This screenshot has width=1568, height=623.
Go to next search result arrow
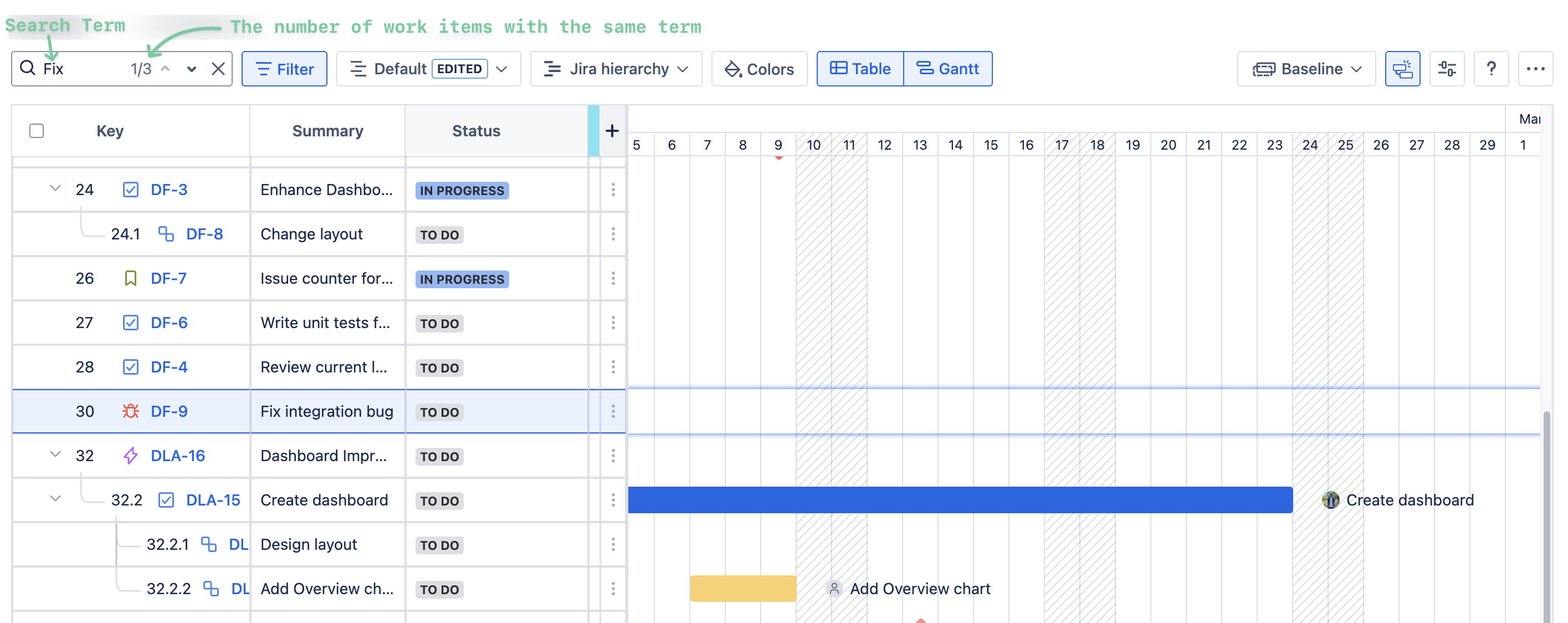(192, 69)
